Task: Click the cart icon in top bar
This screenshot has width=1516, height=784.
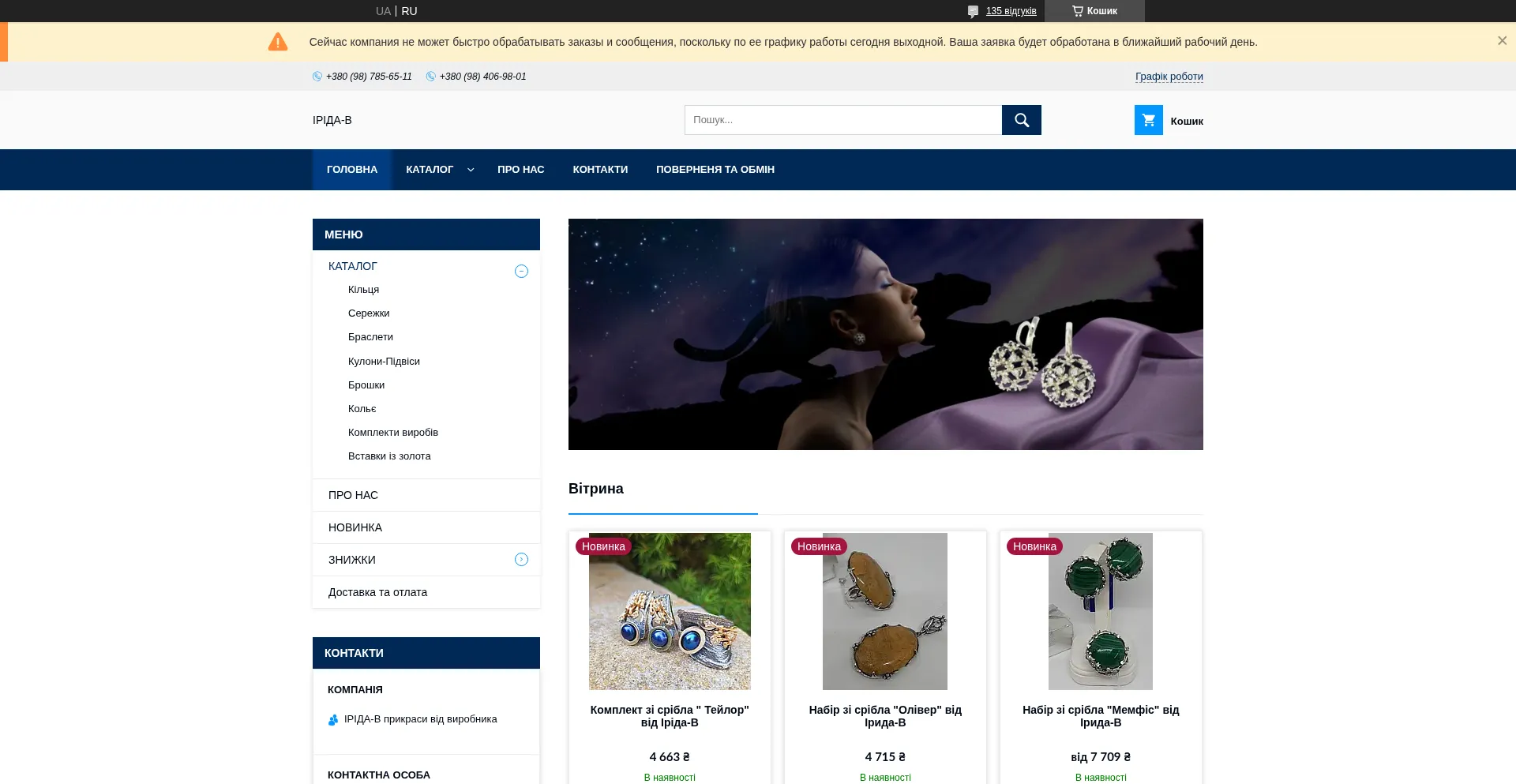Action: coord(1077,11)
